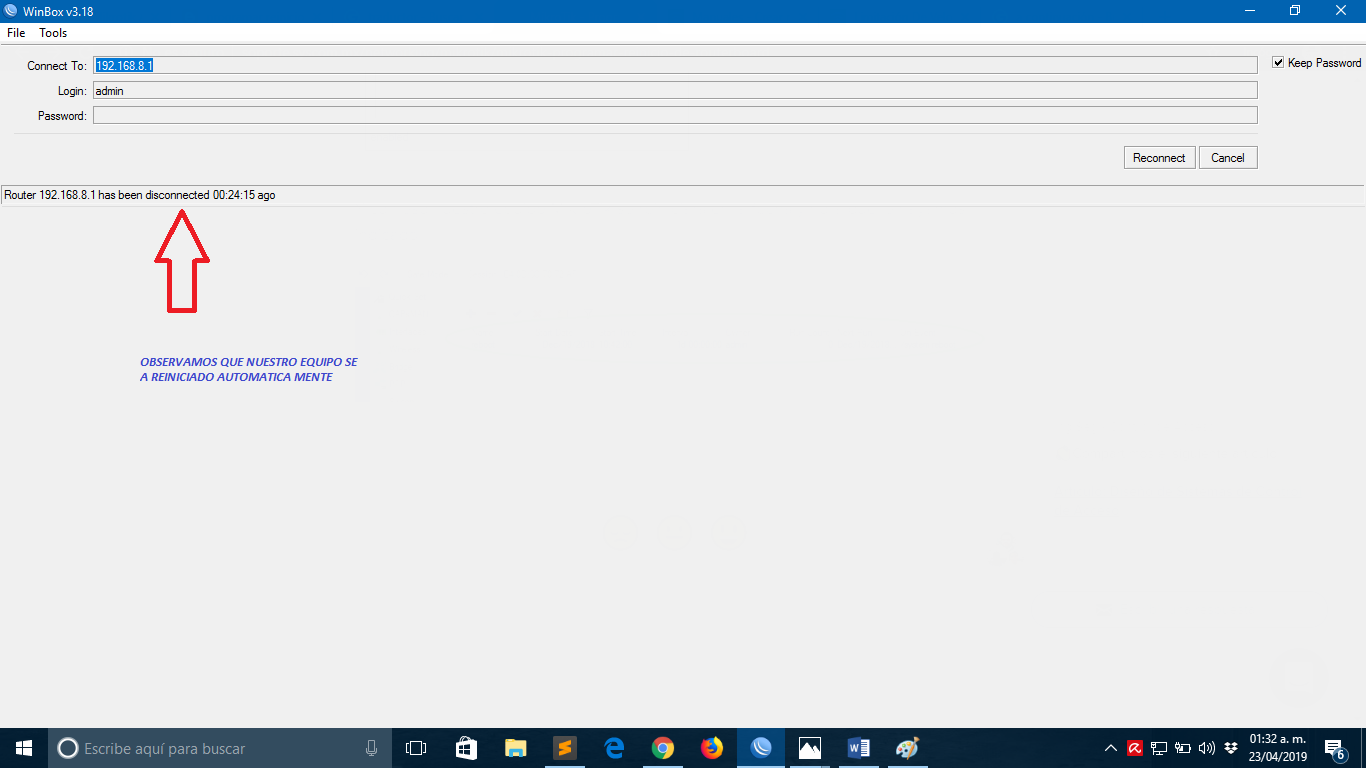Image resolution: width=1366 pixels, height=768 pixels.
Task: Expand hidden system tray icons
Action: tap(1111, 748)
